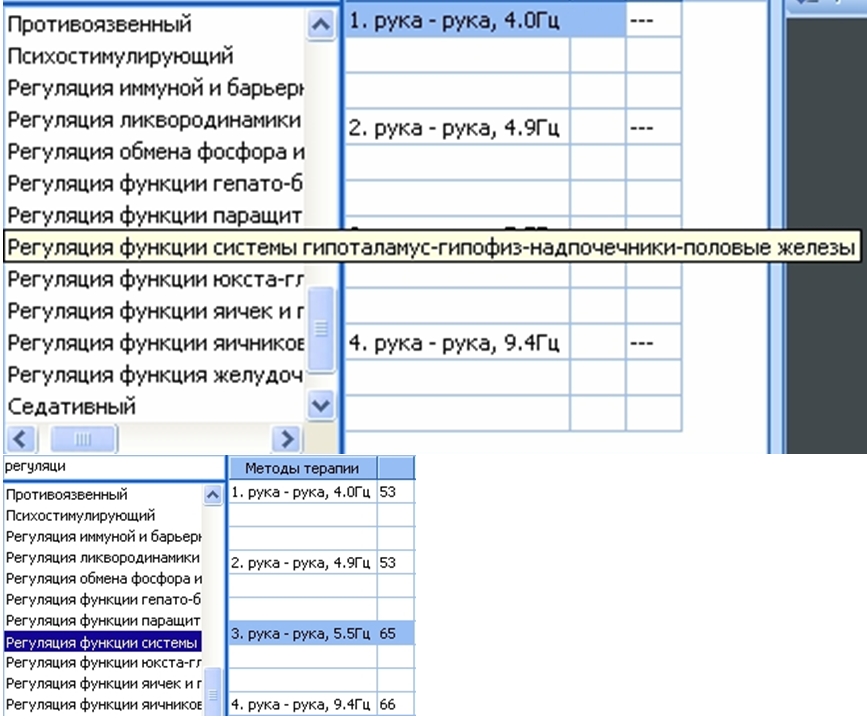
Task: Select 'Регуляция функции яичек и г' in the smaller list
Action: pyautogui.click(x=103, y=684)
